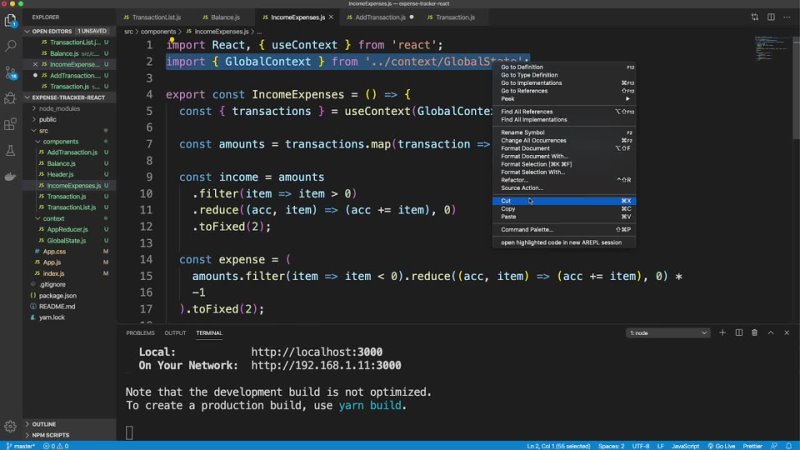
Task: Close the terminal panel
Action: (787, 333)
